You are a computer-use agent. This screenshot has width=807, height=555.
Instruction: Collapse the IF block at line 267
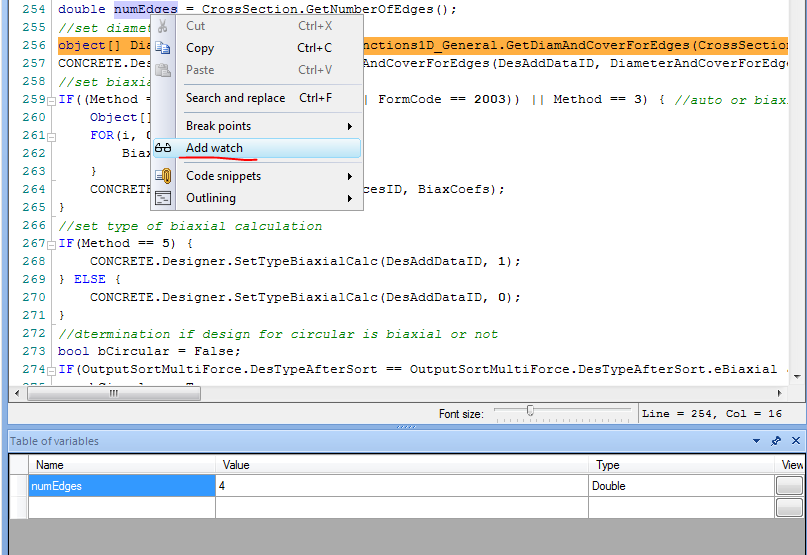(x=51, y=246)
